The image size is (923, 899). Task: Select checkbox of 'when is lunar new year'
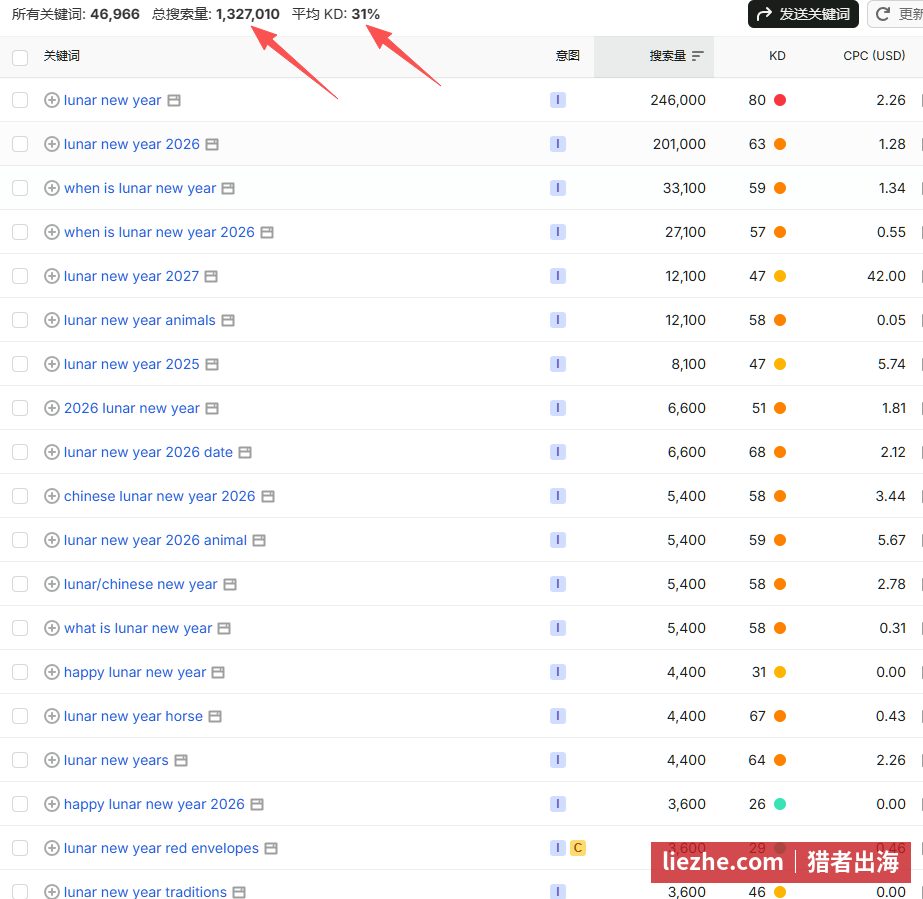tap(20, 188)
